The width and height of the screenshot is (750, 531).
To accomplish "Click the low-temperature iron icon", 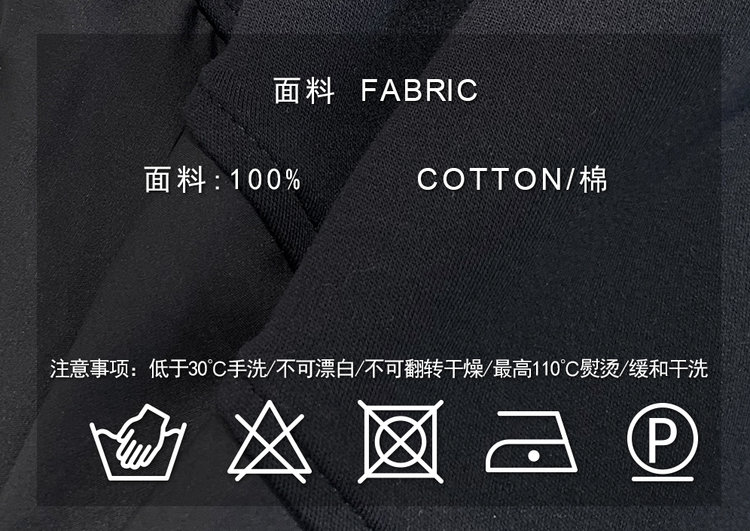I will pyautogui.click(x=531, y=442).
